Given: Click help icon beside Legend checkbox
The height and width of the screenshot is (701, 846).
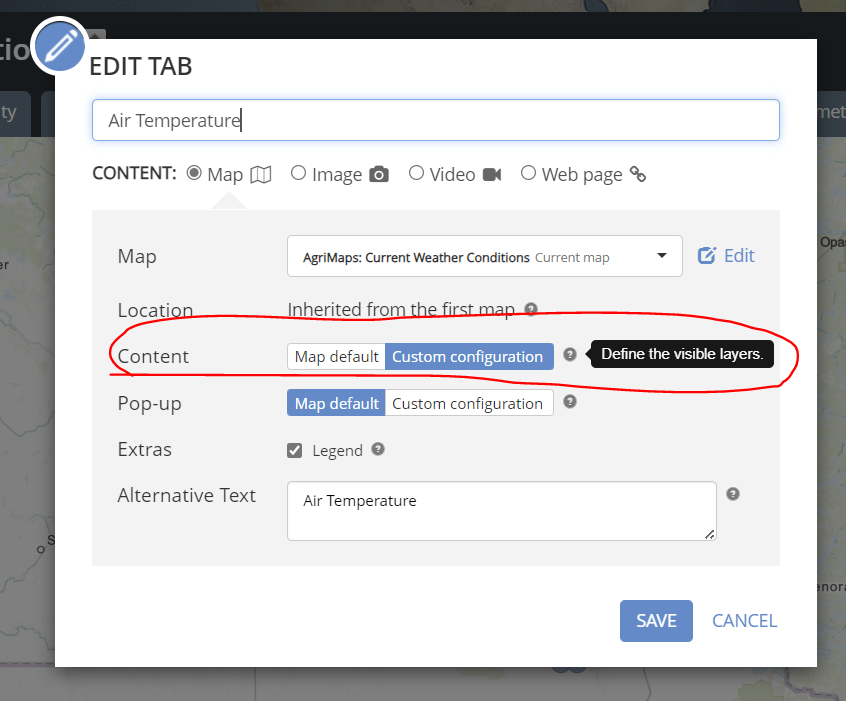Looking at the screenshot, I should click(378, 449).
